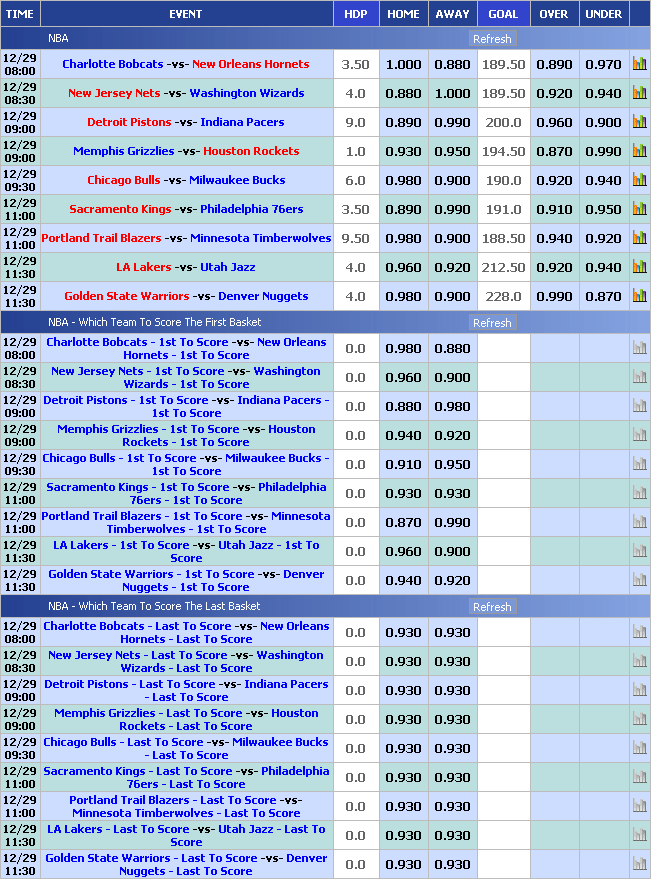
Task: Pick away odds 0.950 for Grizzlies vs Rockets
Action: click(452, 151)
